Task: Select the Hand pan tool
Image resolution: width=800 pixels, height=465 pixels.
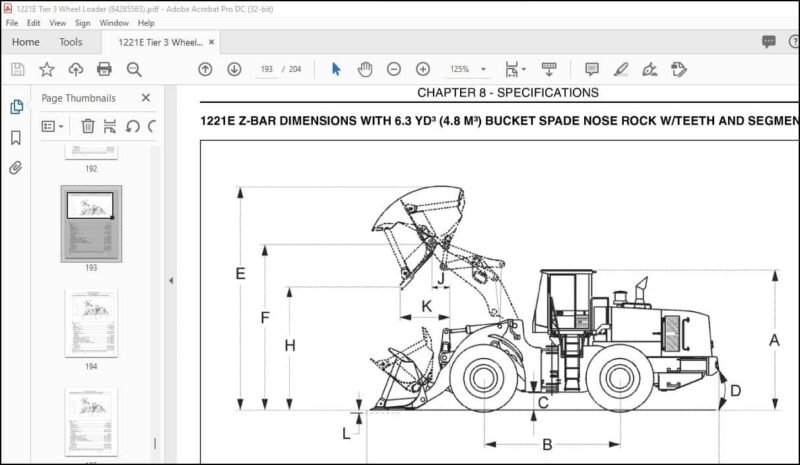Action: click(365, 69)
